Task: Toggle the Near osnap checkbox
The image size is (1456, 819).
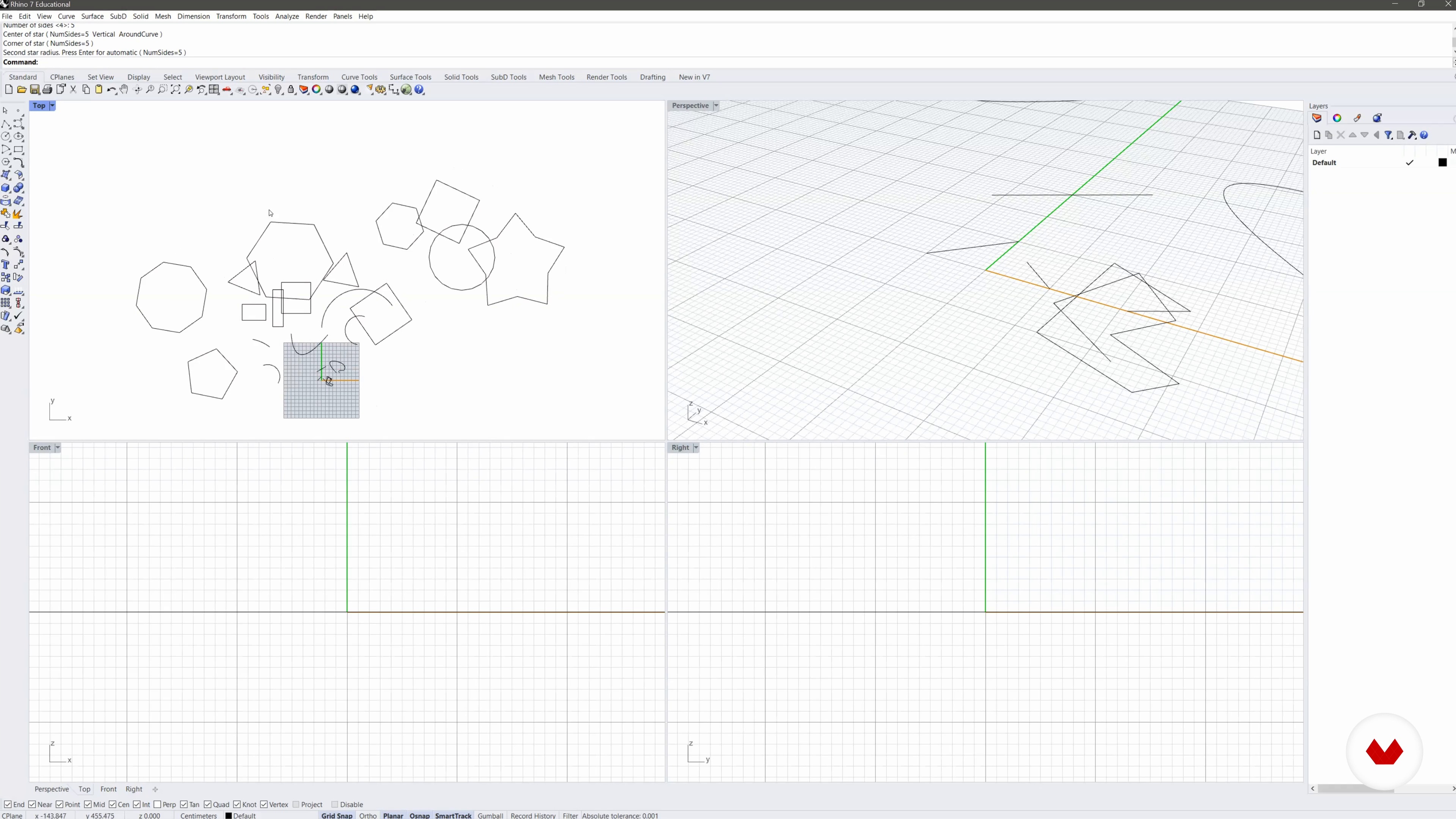Action: pyautogui.click(x=32, y=804)
